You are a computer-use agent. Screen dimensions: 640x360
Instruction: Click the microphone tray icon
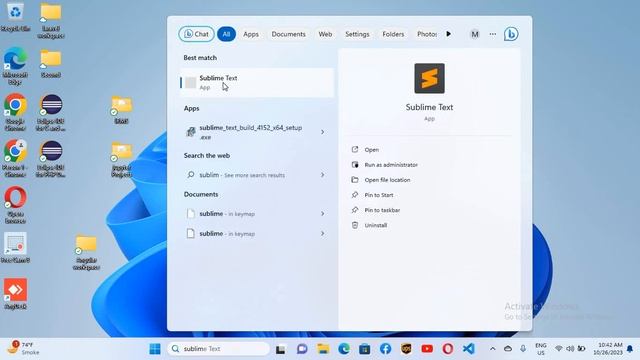tap(523, 349)
